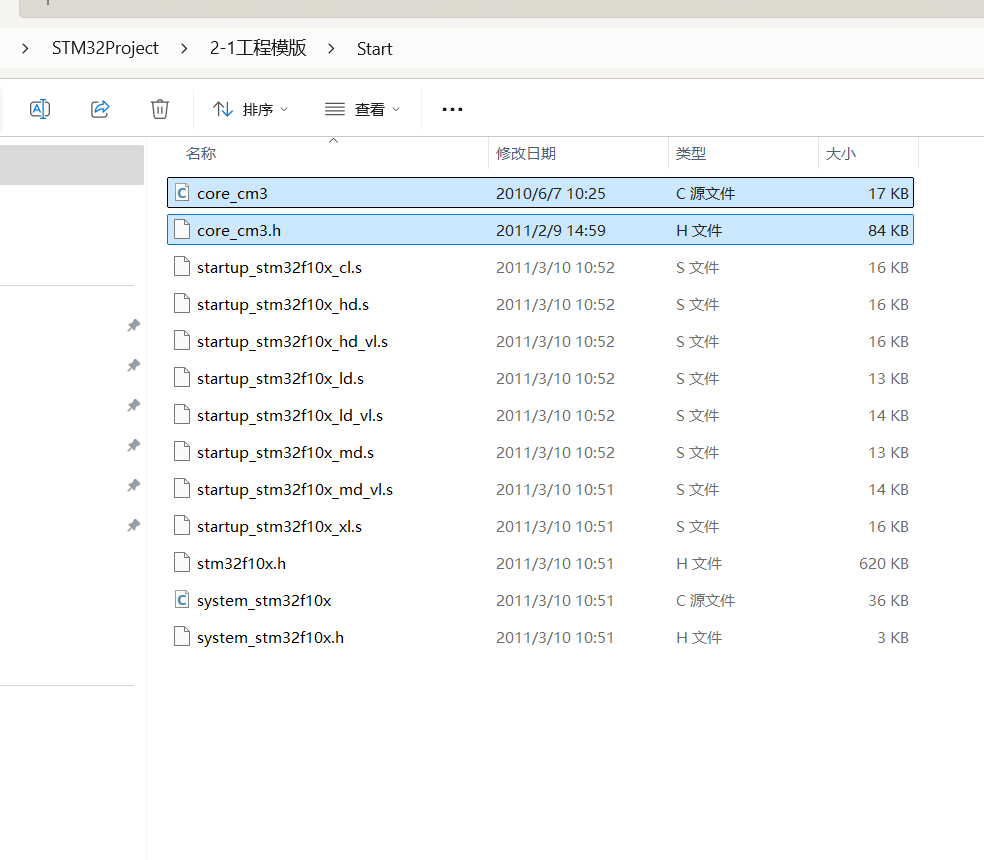This screenshot has height=860, width=984.
Task: Click the Rename toolbar icon
Action: click(x=40, y=109)
